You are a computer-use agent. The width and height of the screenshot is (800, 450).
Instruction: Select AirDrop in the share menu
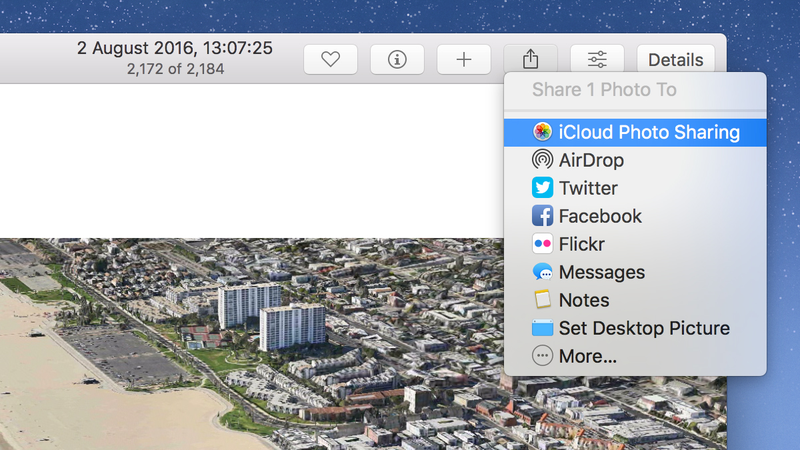635,160
